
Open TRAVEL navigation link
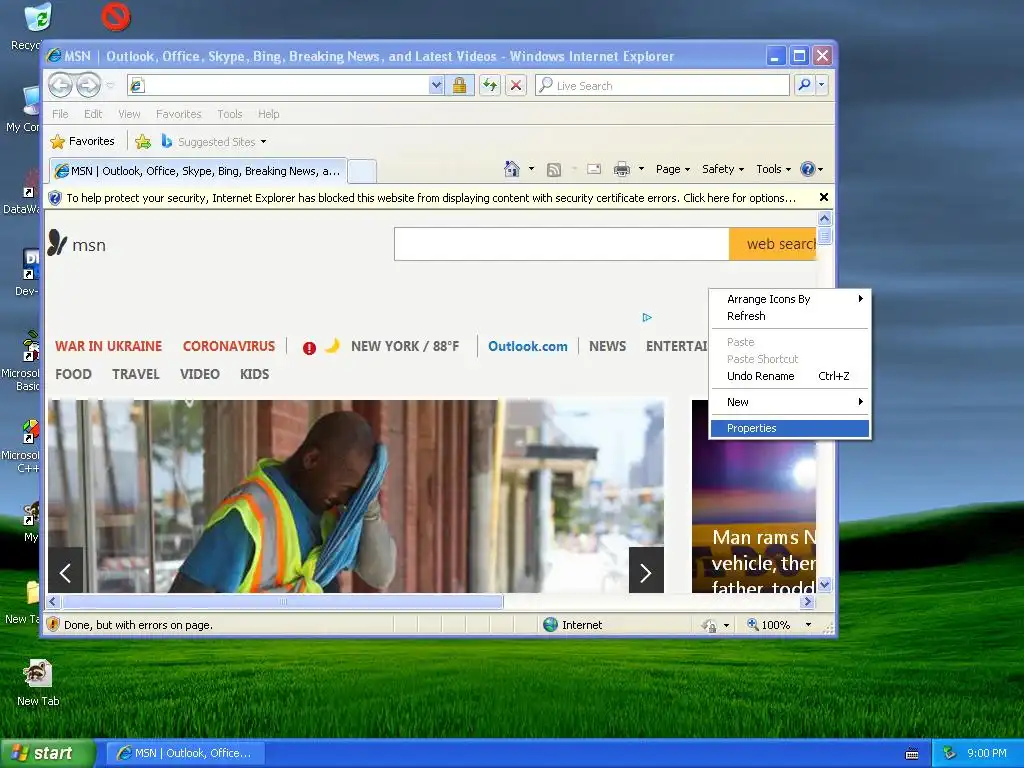pyautogui.click(x=136, y=374)
